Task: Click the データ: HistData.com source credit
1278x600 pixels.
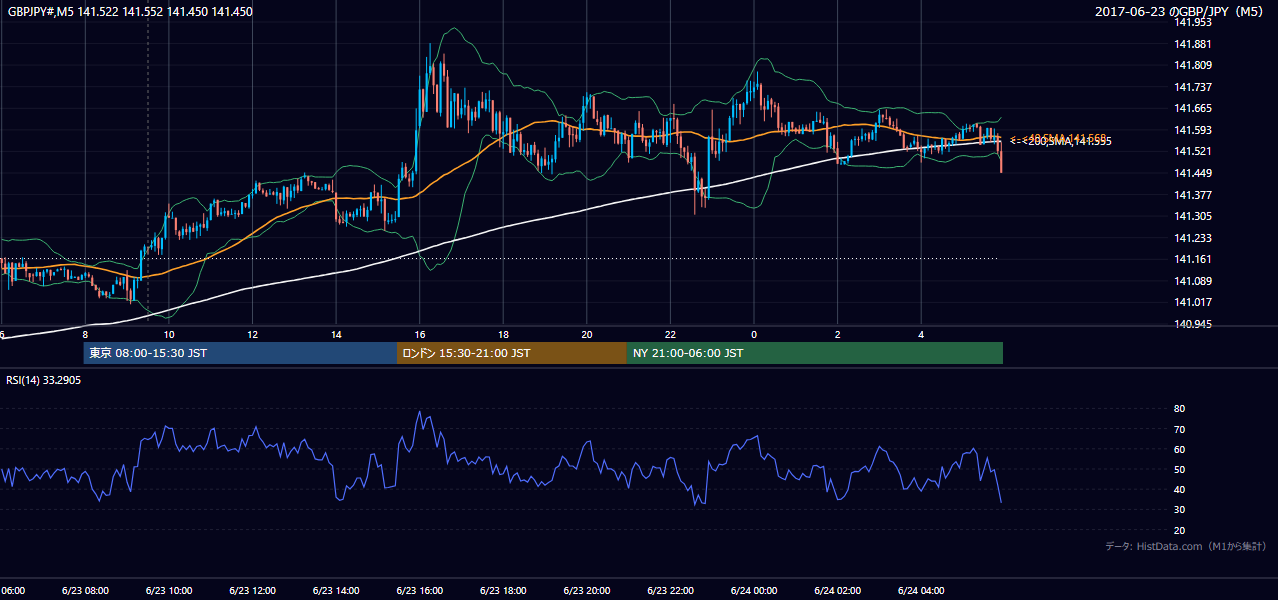Action: [1186, 546]
